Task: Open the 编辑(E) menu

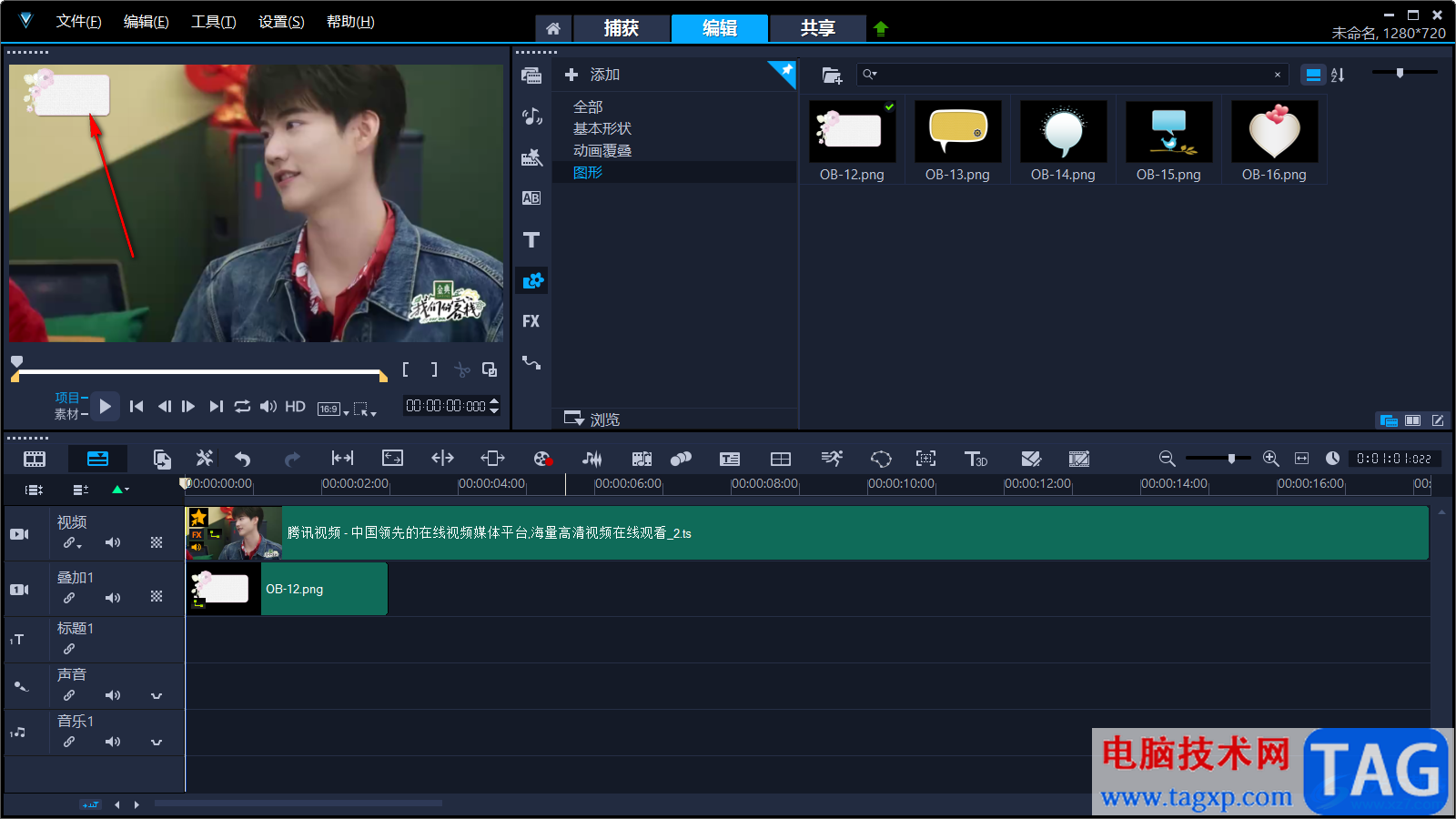Action: tap(146, 22)
